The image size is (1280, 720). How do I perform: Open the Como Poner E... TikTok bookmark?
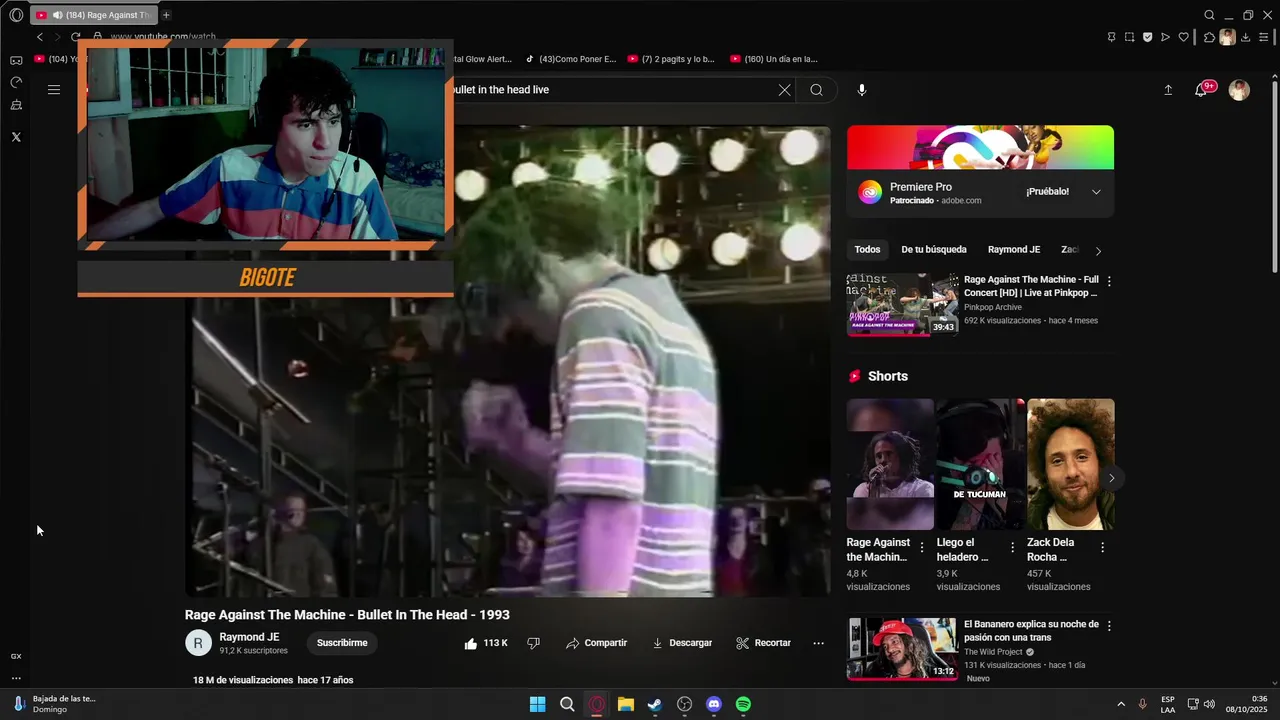coord(571,59)
